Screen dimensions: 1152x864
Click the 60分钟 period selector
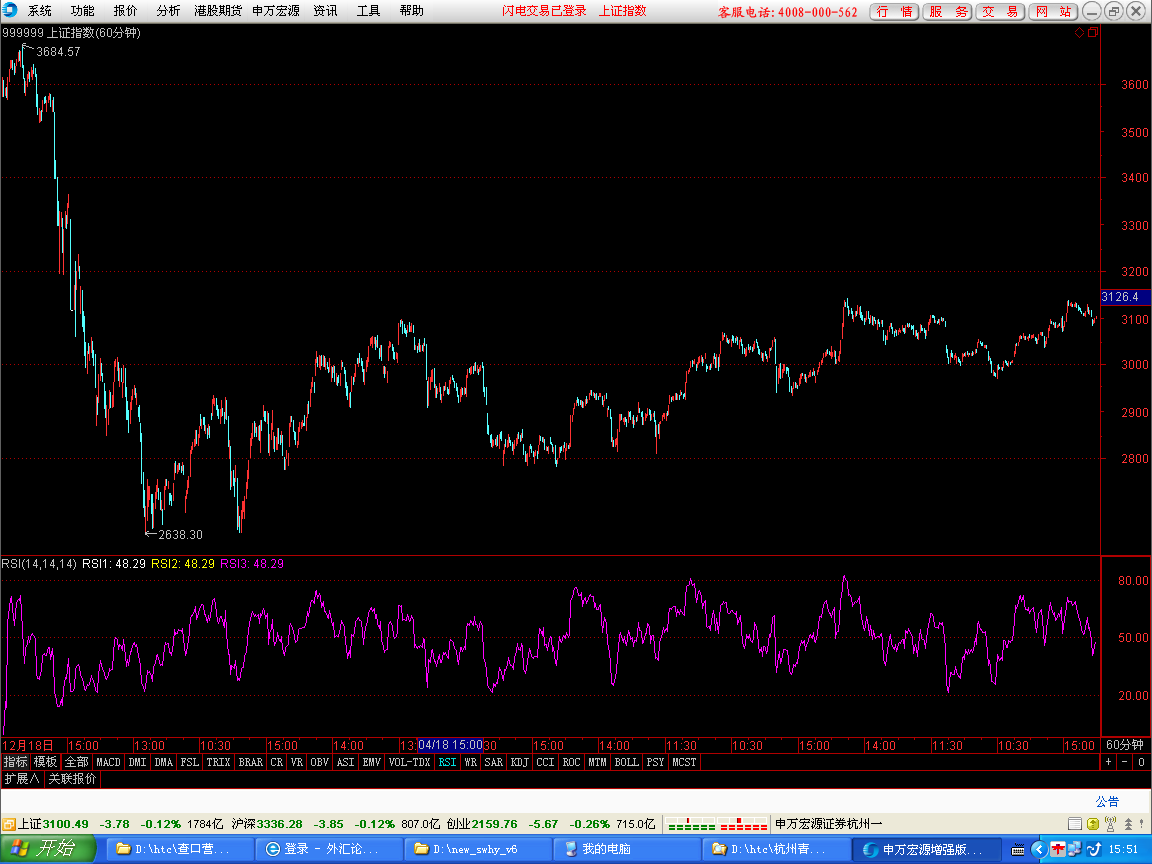tap(1125, 744)
